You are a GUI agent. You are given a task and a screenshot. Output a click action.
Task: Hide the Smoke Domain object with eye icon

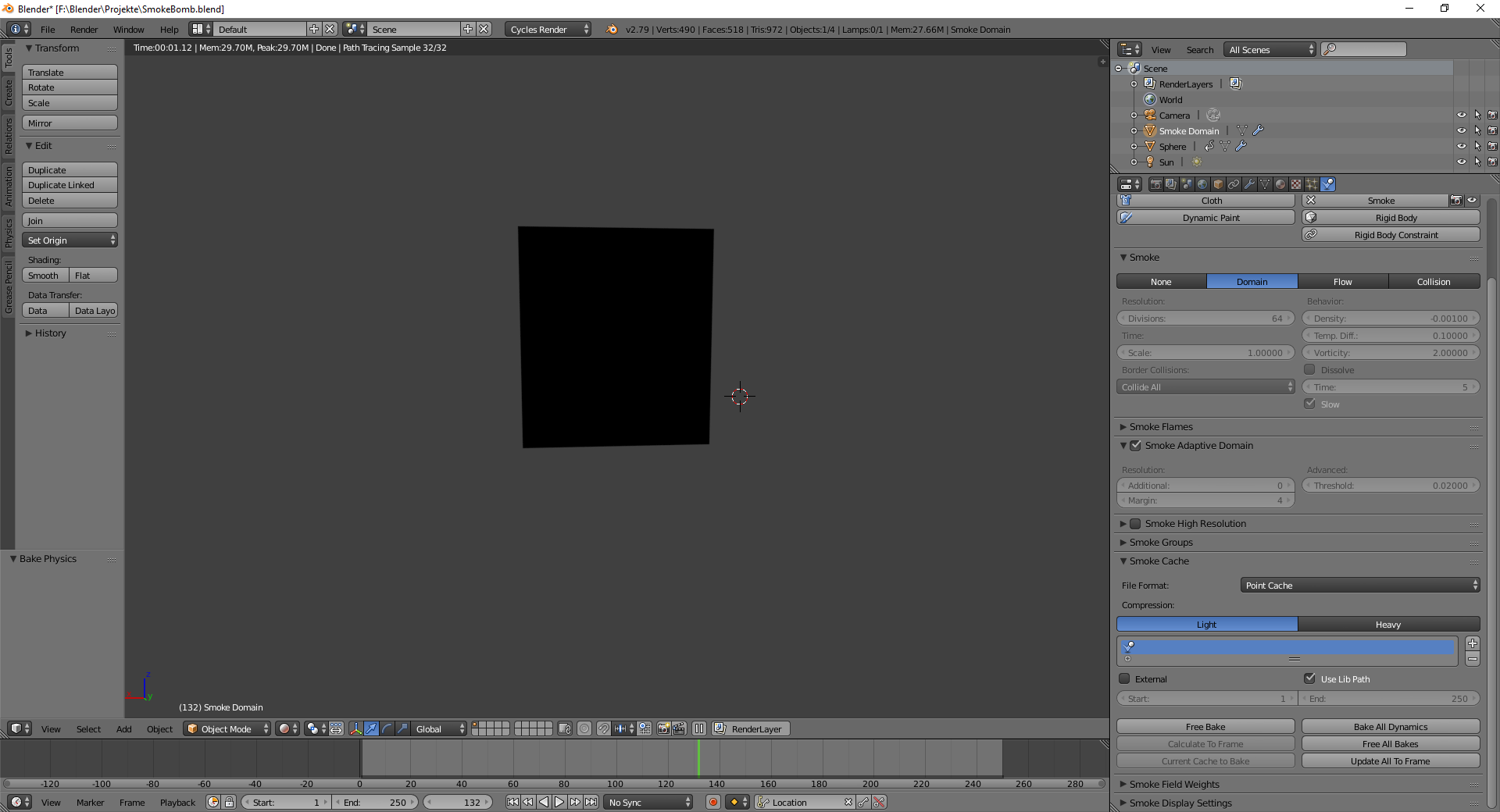(x=1462, y=130)
